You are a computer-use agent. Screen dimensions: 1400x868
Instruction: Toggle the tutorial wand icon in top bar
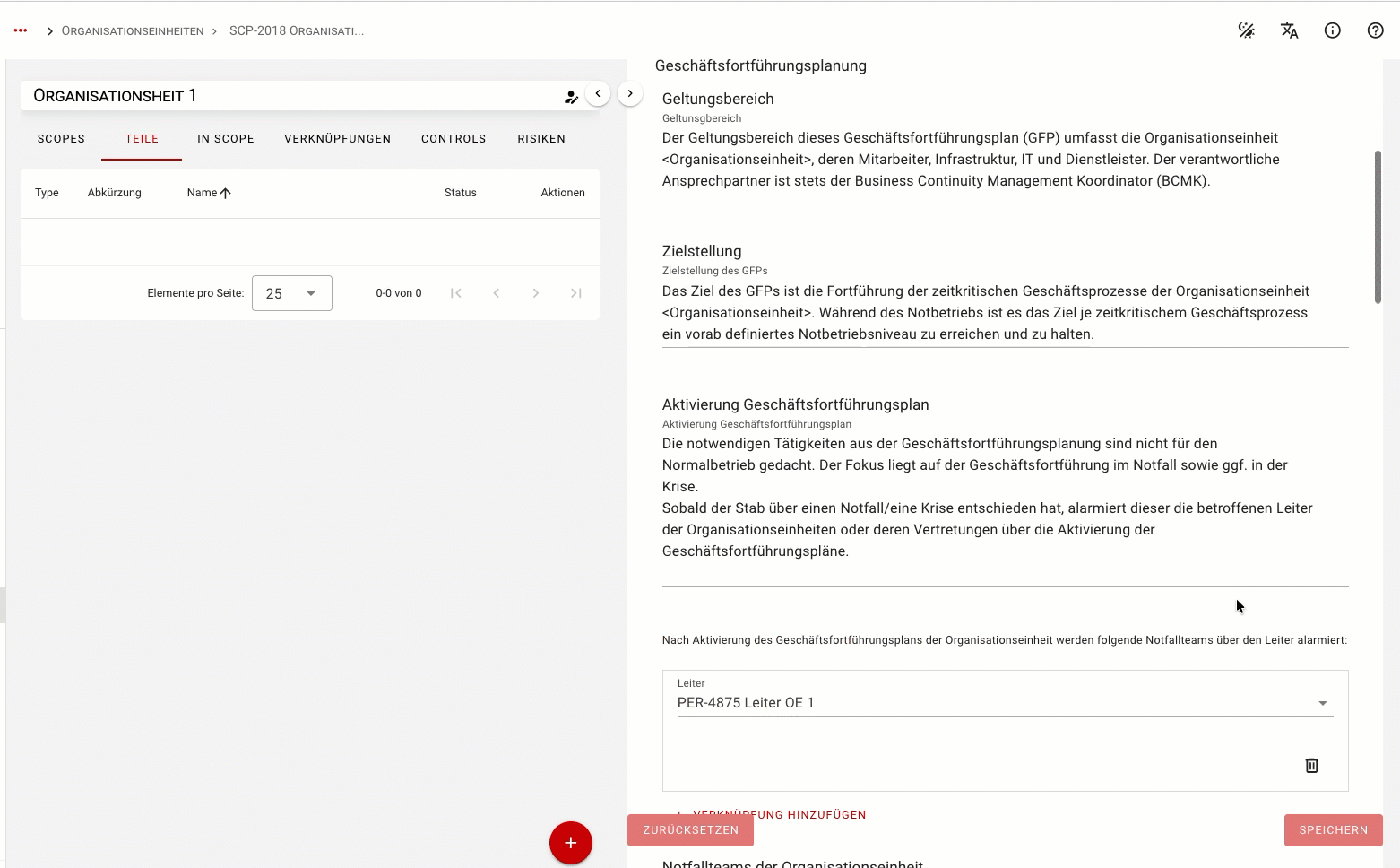(x=1247, y=30)
